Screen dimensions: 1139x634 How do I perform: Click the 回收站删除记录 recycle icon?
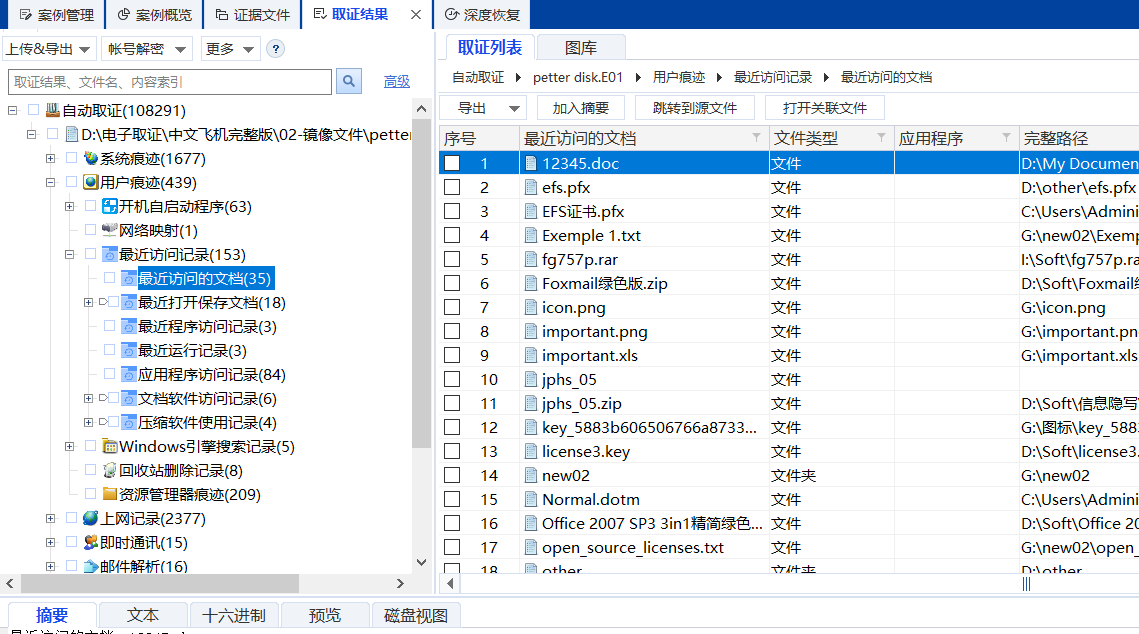[110, 471]
